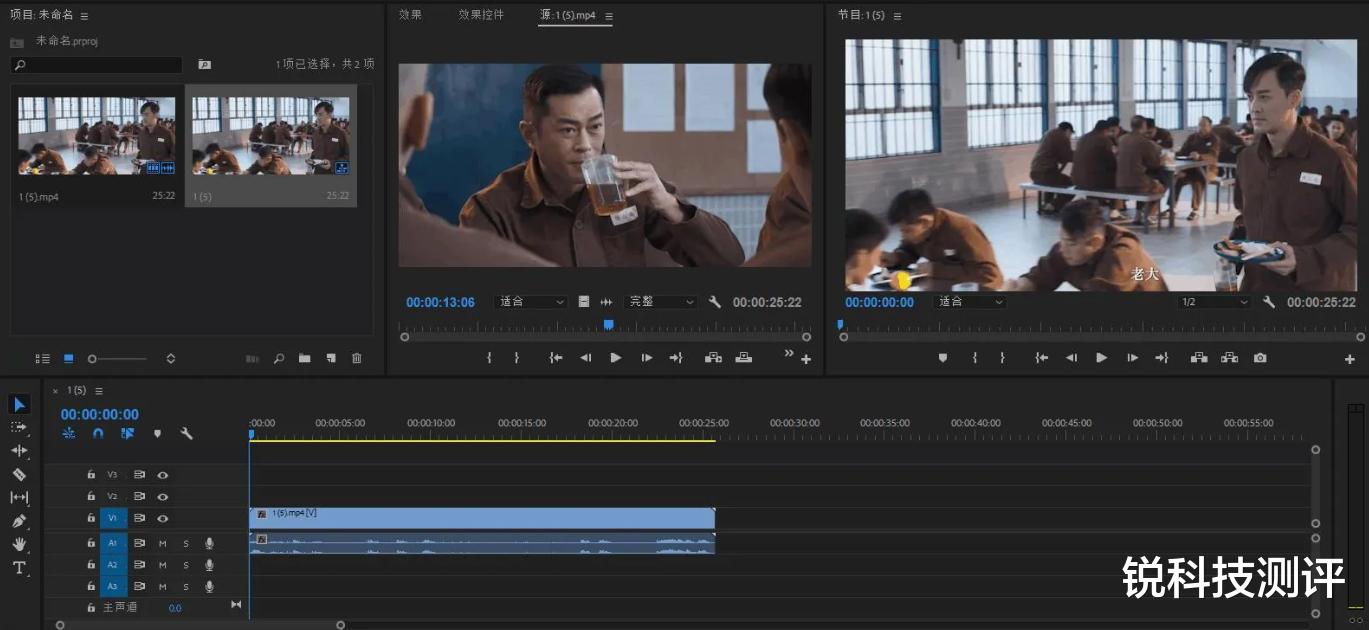Select the 源:1(5).mp4 tab
The height and width of the screenshot is (630, 1369).
point(567,15)
